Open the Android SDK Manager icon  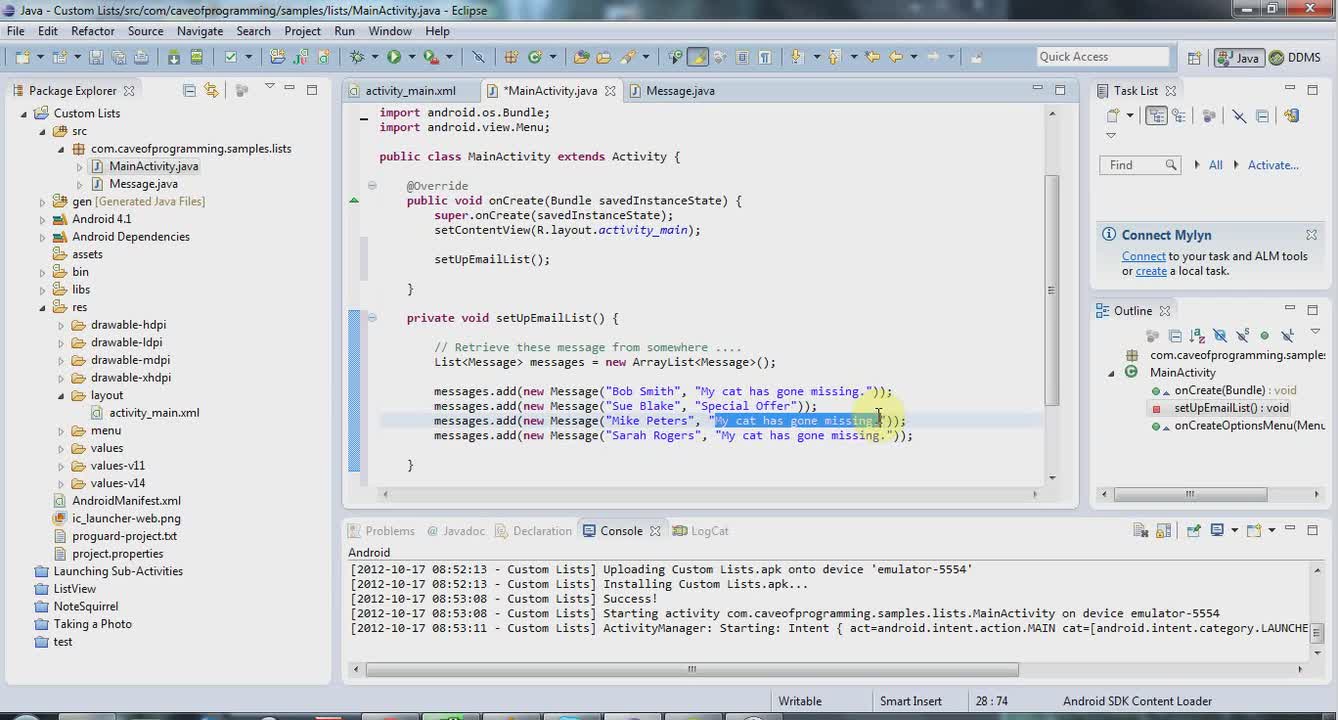(x=174, y=57)
